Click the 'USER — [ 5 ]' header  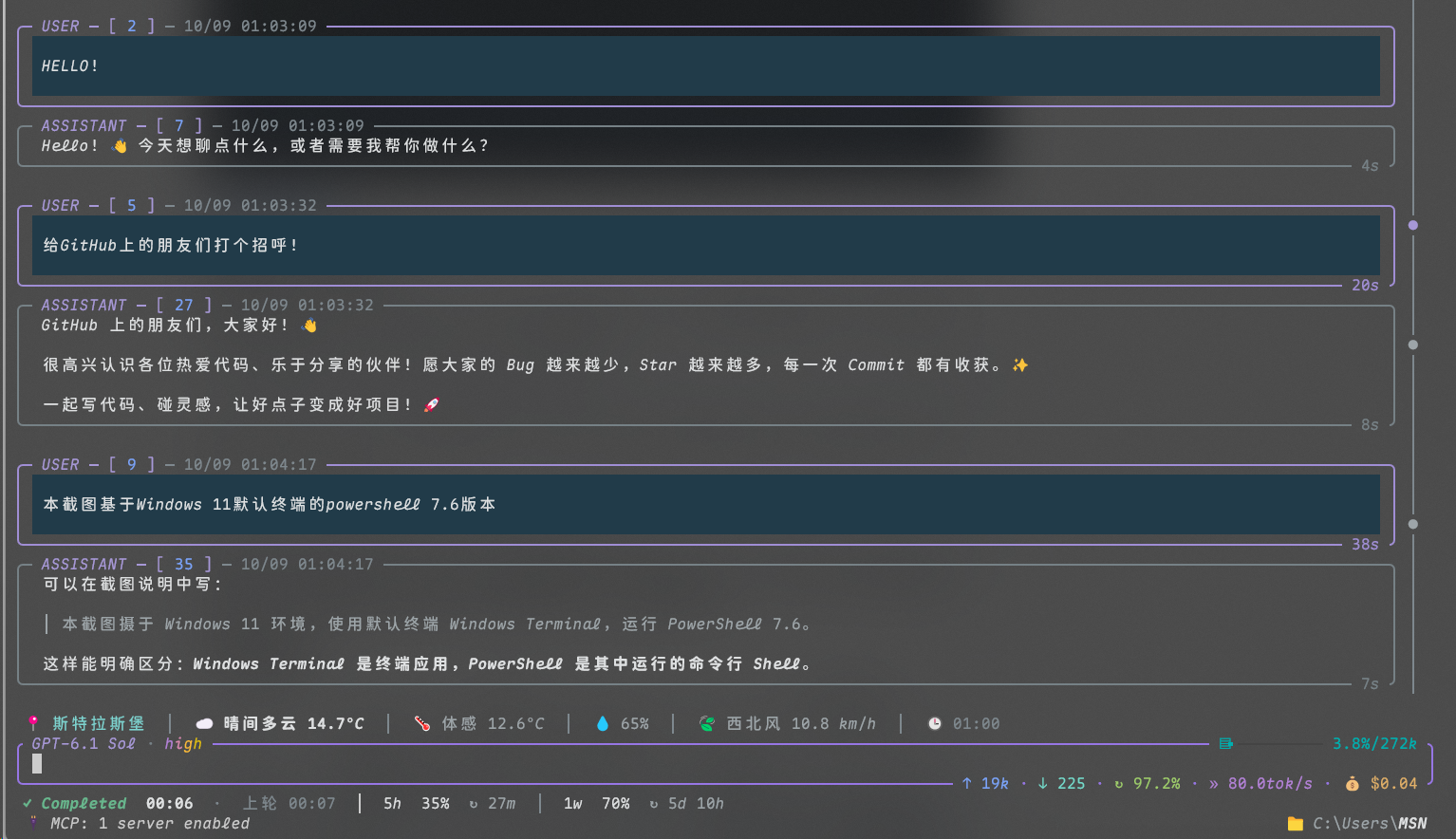click(x=98, y=205)
